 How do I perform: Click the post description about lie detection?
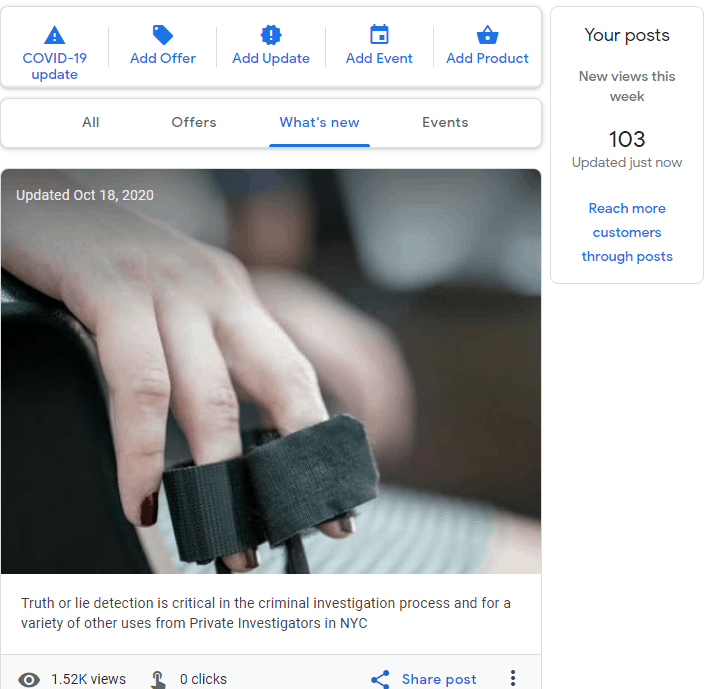pyautogui.click(x=266, y=613)
